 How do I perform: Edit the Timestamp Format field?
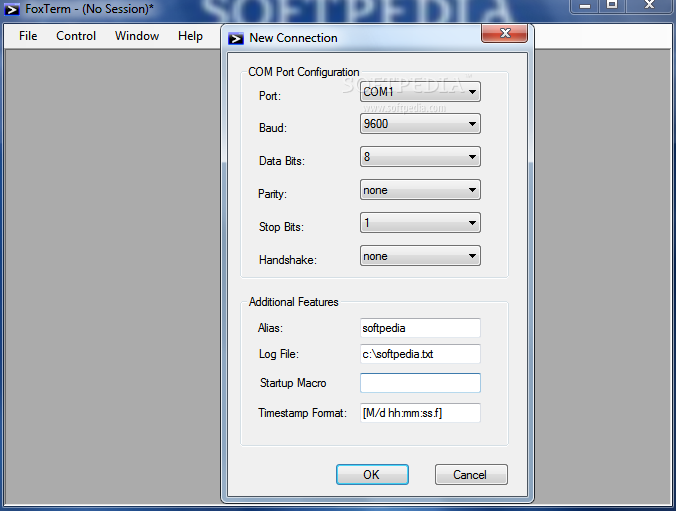pyautogui.click(x=420, y=413)
